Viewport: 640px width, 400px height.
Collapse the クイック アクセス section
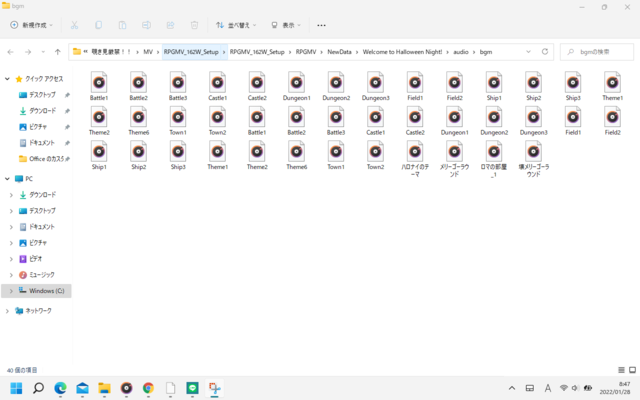pyautogui.click(x=7, y=79)
